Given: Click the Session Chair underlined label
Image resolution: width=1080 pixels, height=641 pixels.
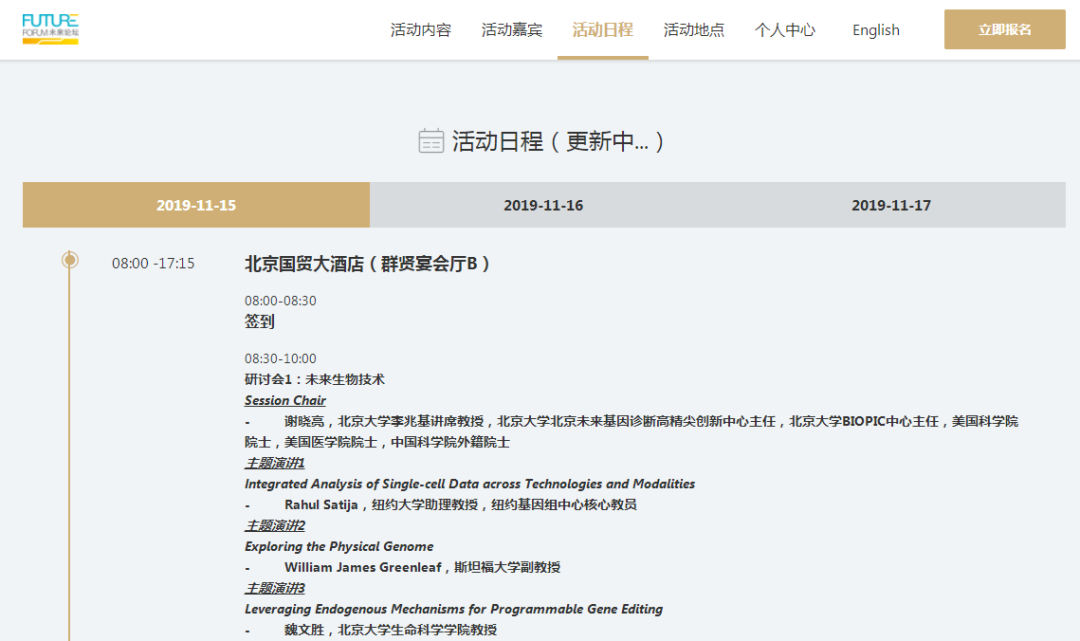Looking at the screenshot, I should click(285, 400).
